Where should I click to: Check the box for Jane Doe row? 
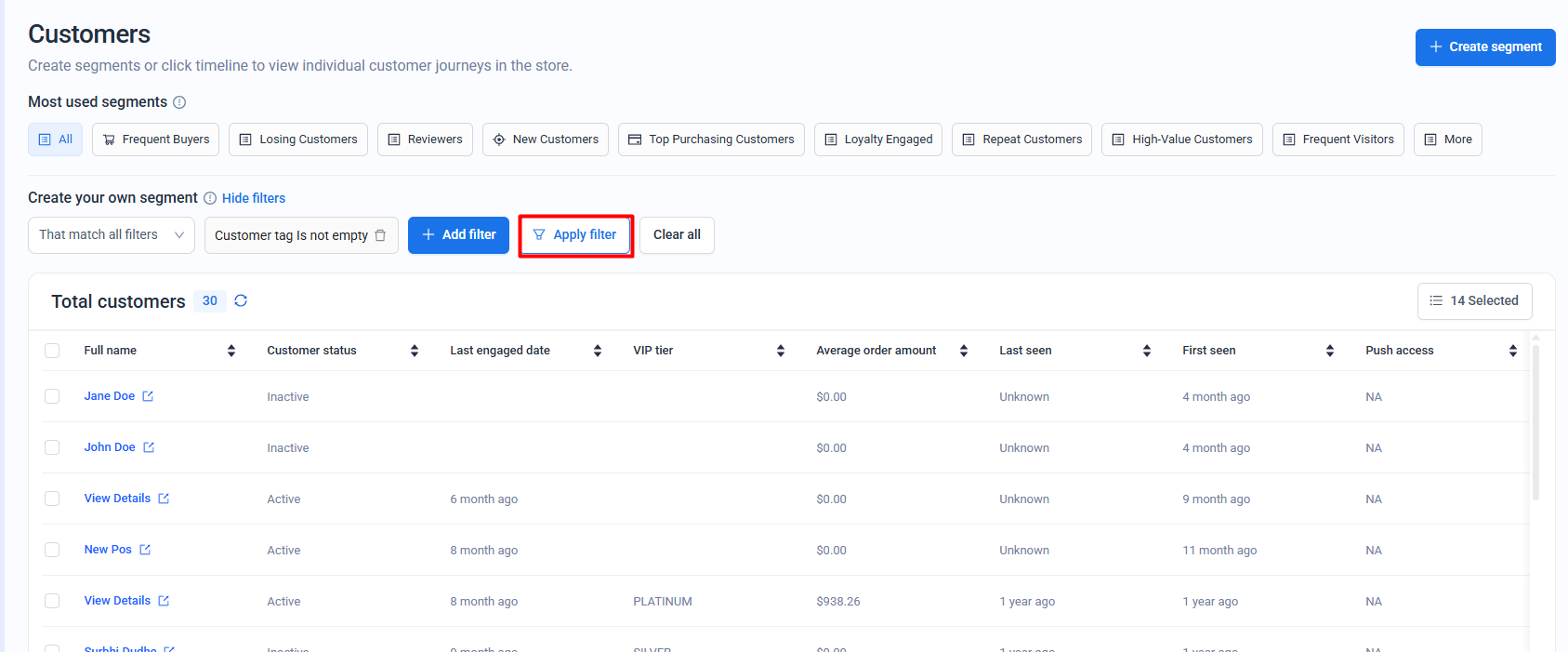(x=52, y=396)
